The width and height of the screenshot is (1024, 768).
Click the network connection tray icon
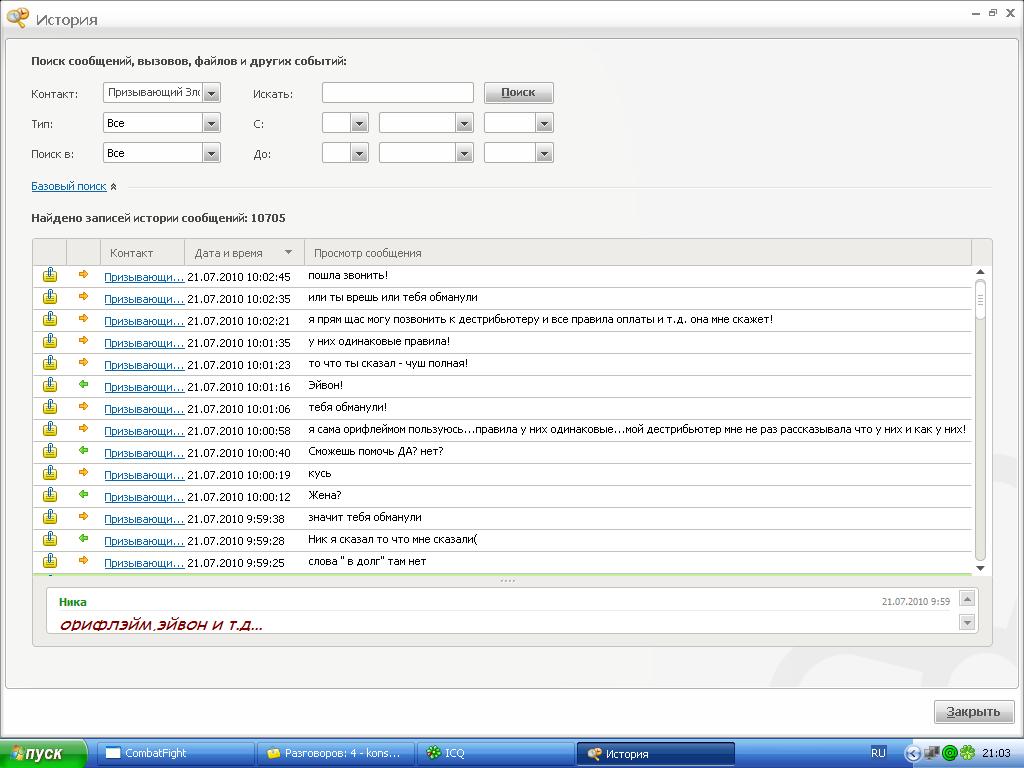(x=931, y=753)
